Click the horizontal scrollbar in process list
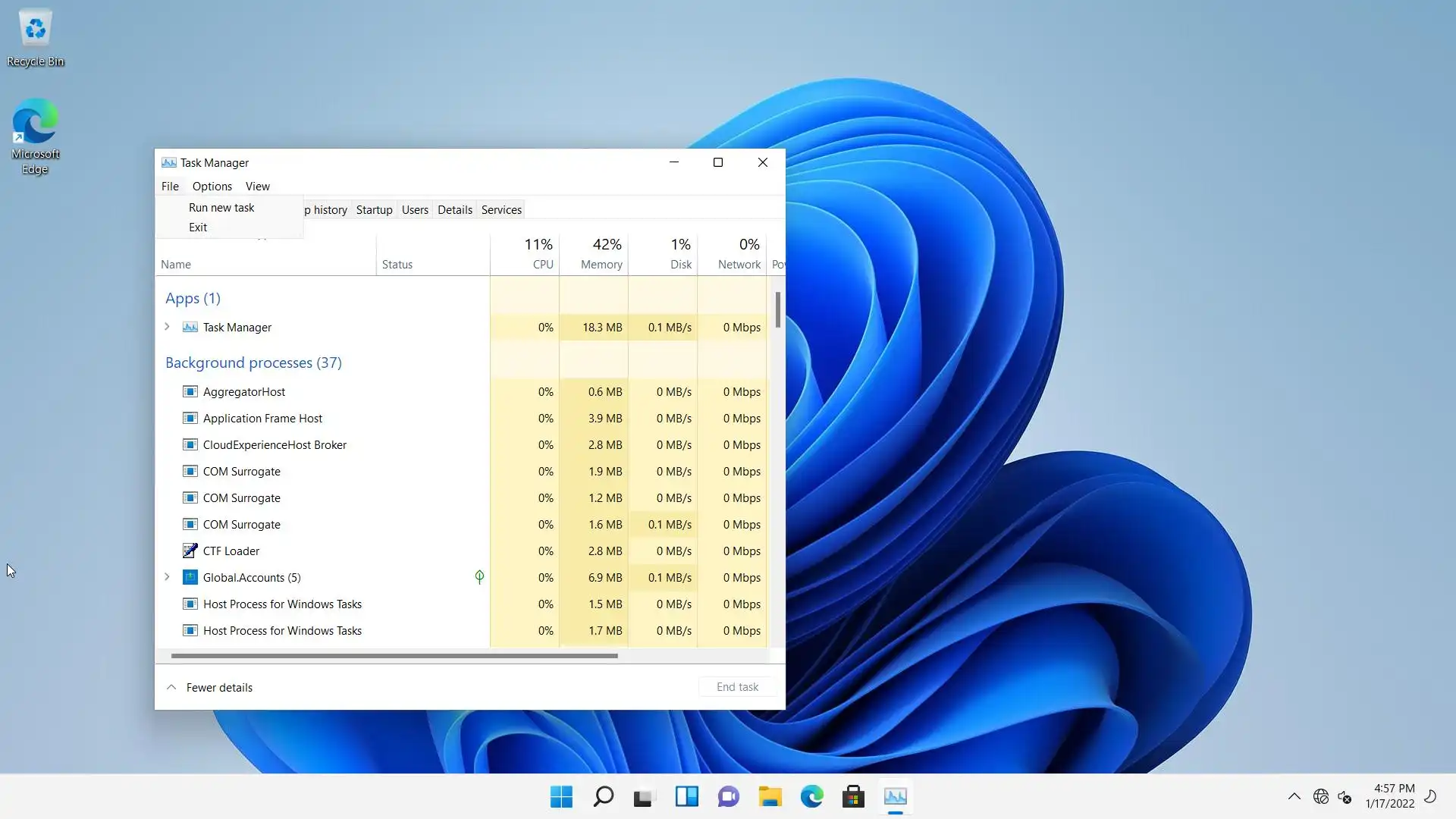This screenshot has width=1456, height=819. pyautogui.click(x=394, y=656)
